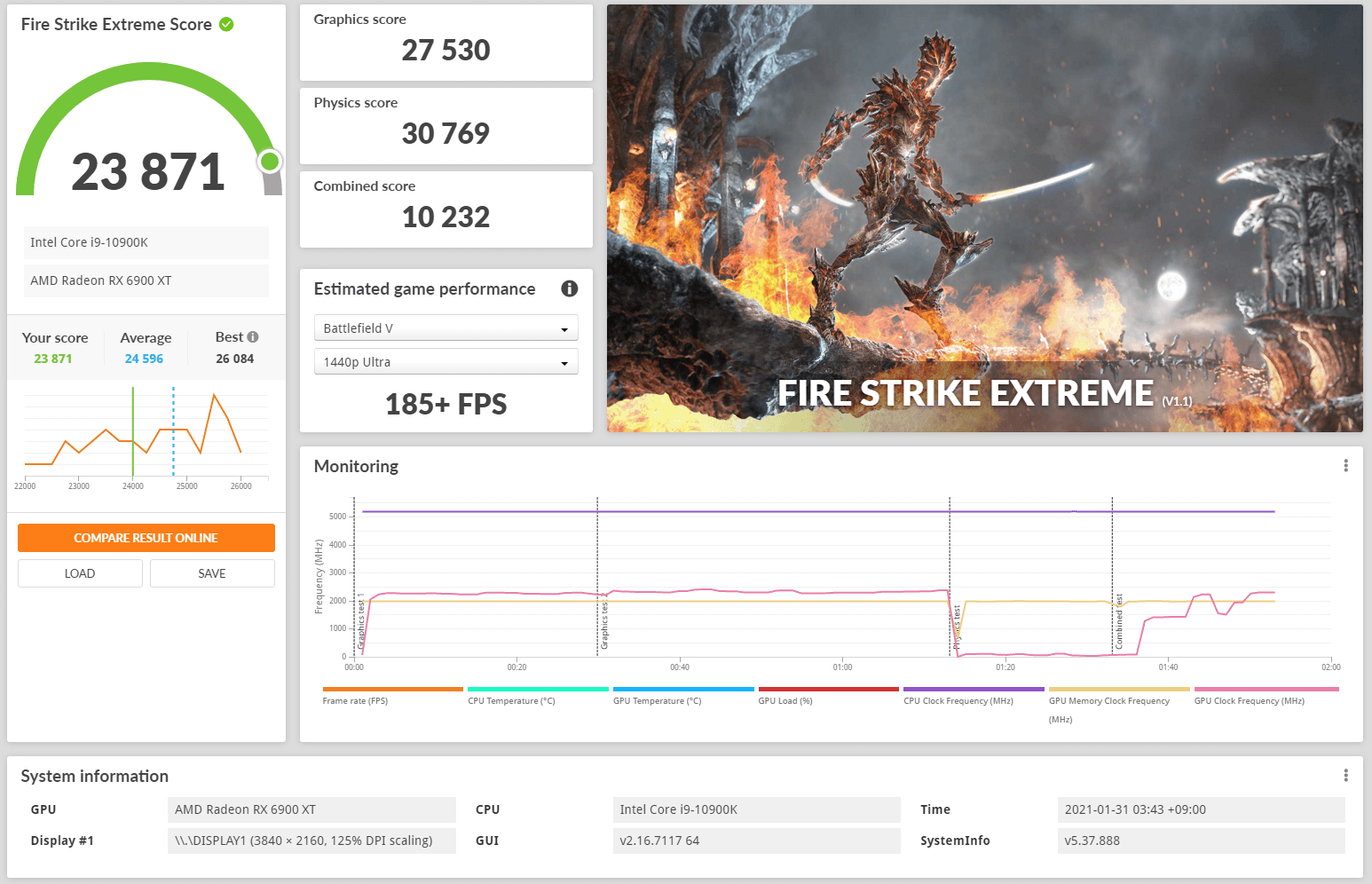Click the Fire Strike Extreme Score heading
This screenshot has height=884, width=1372.
click(116, 24)
